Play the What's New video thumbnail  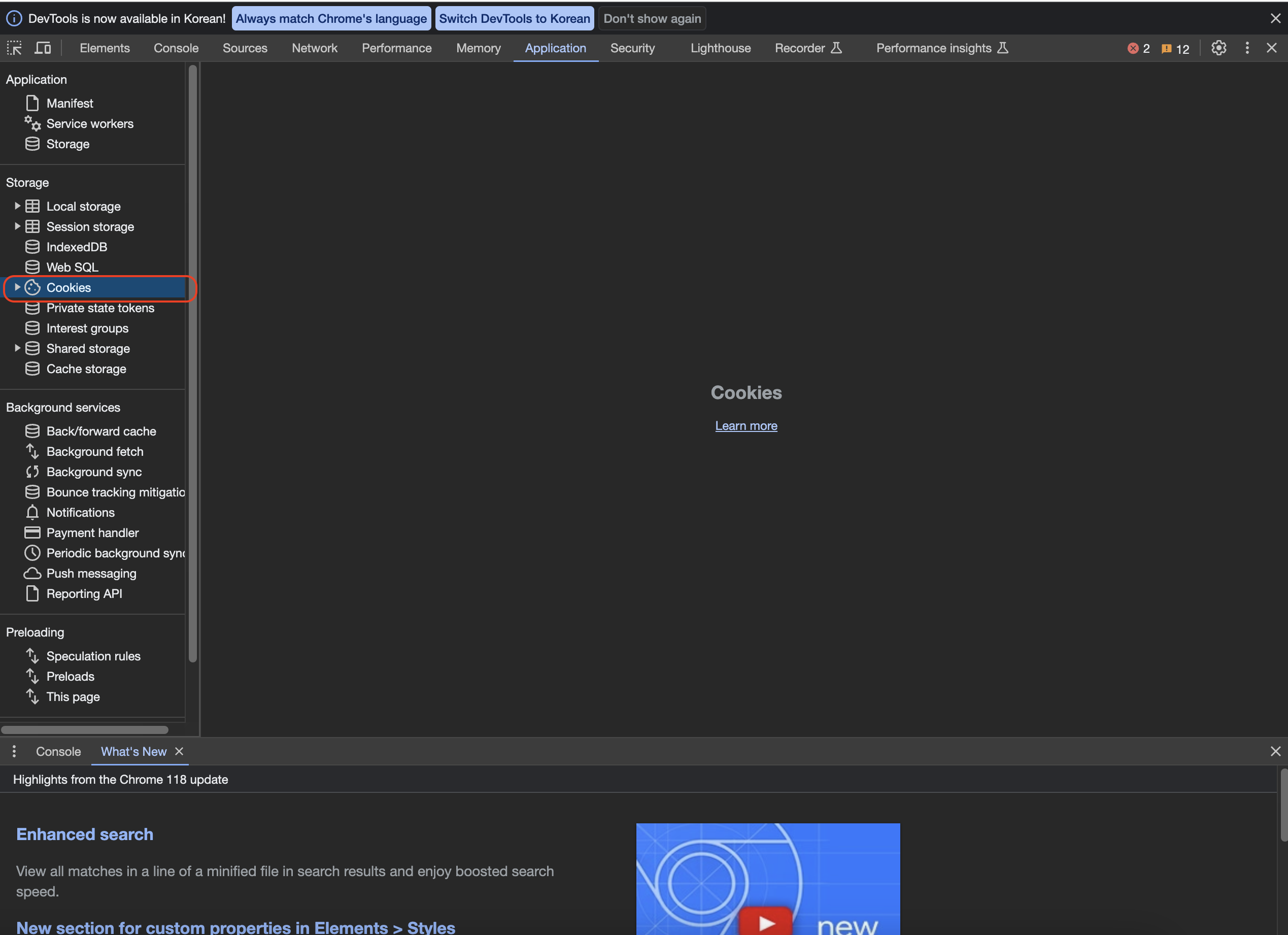pyautogui.click(x=766, y=923)
